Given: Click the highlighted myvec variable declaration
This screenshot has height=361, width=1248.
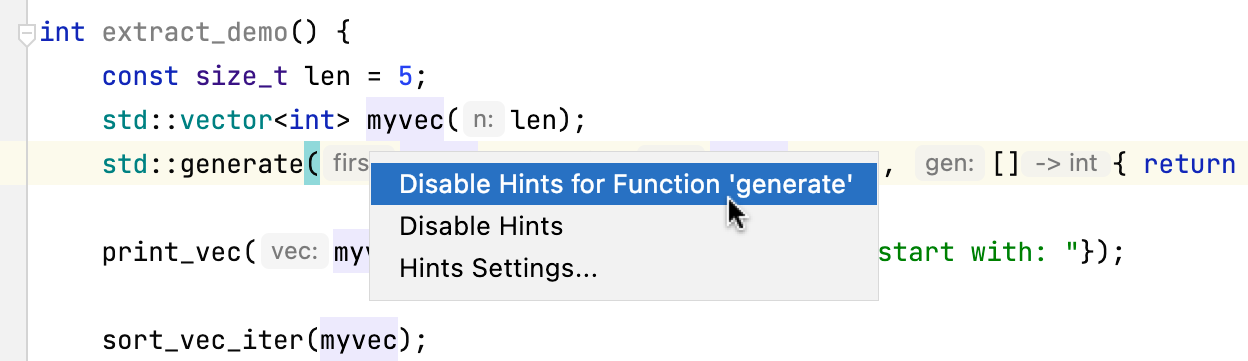Looking at the screenshot, I should [405, 121].
